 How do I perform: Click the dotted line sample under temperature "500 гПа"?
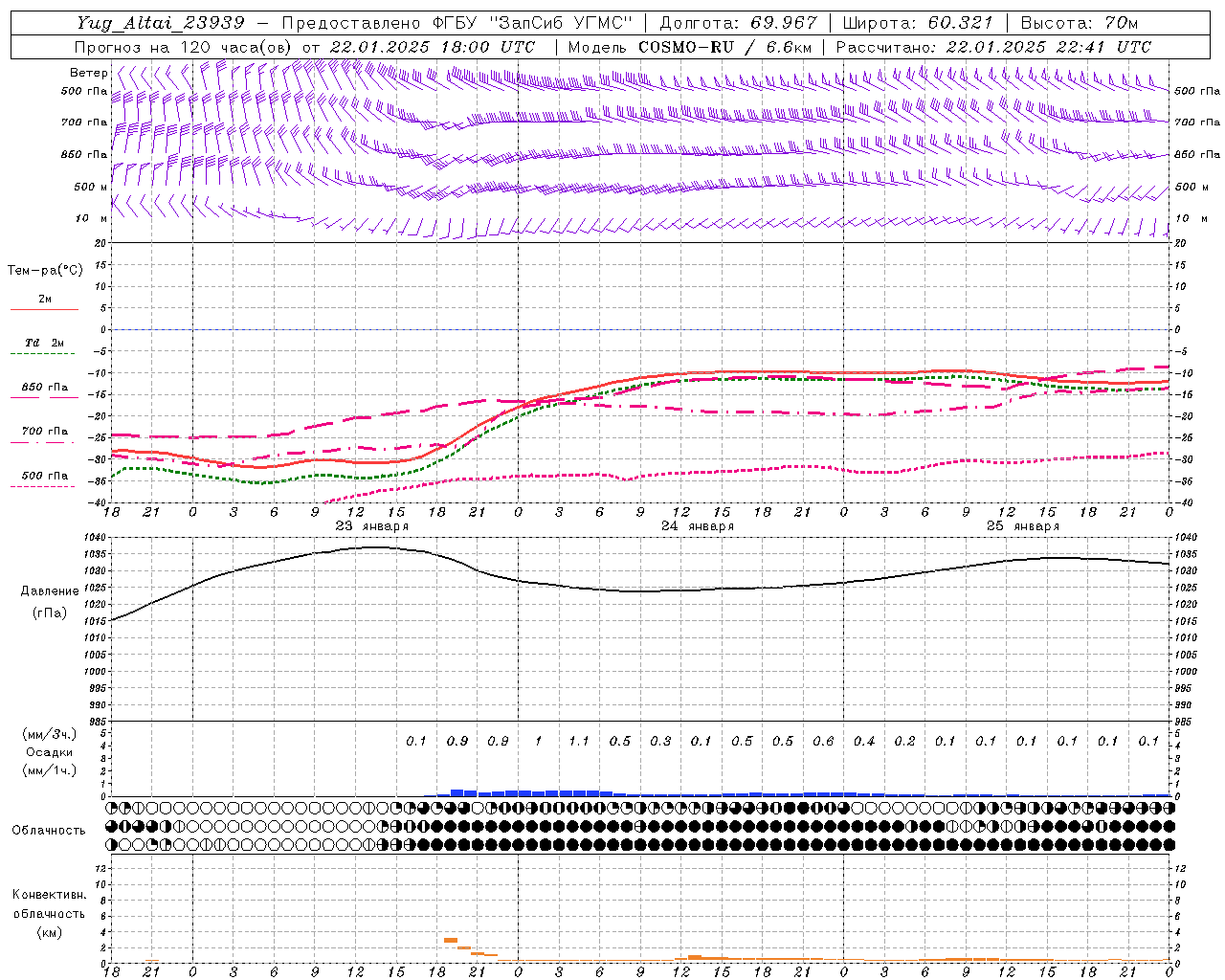pyautogui.click(x=44, y=486)
